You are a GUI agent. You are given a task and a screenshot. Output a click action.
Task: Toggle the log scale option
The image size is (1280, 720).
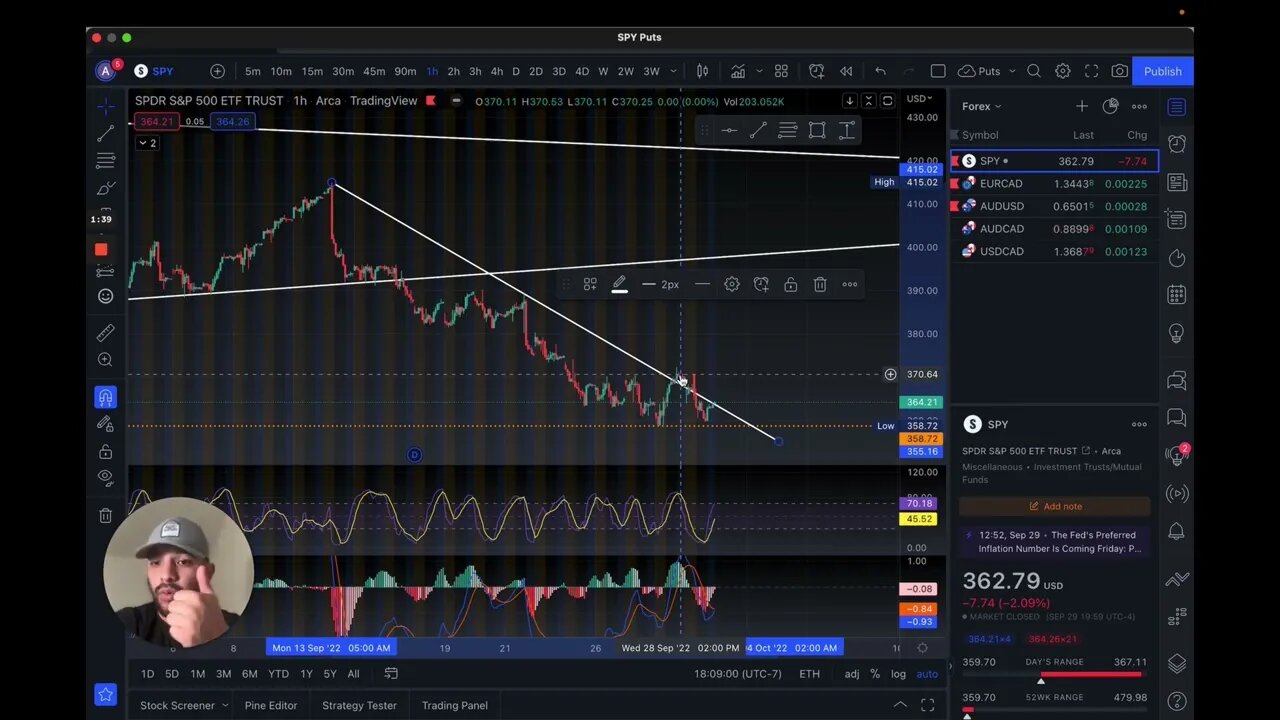click(898, 674)
